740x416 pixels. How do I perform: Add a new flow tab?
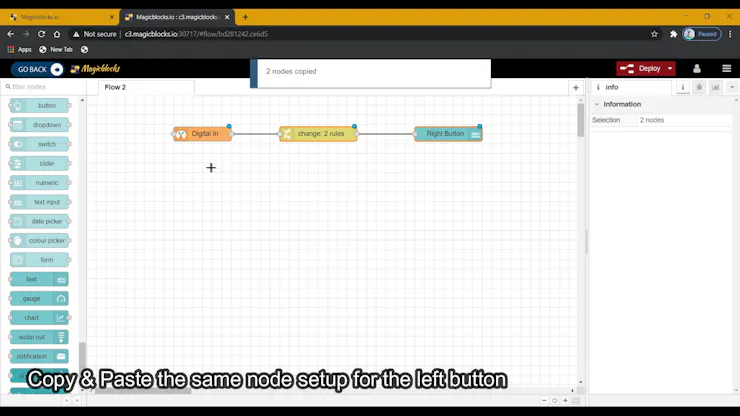click(x=575, y=87)
